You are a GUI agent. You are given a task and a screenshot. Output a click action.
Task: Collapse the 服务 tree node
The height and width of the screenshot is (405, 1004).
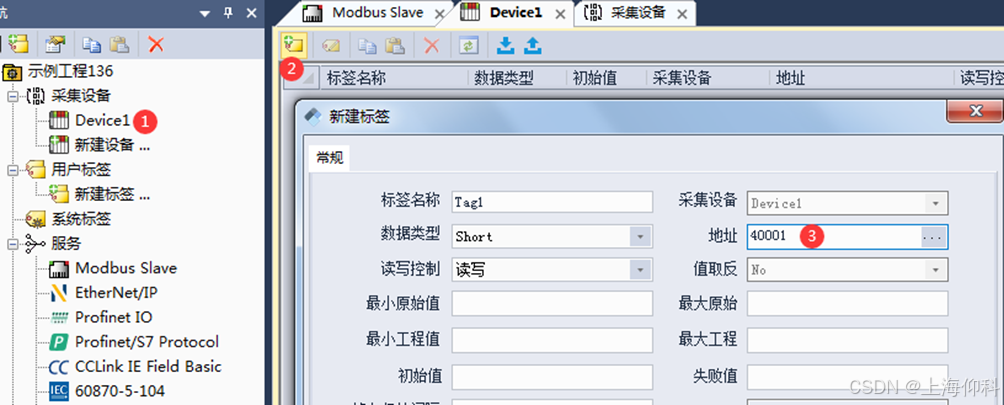[x=12, y=244]
